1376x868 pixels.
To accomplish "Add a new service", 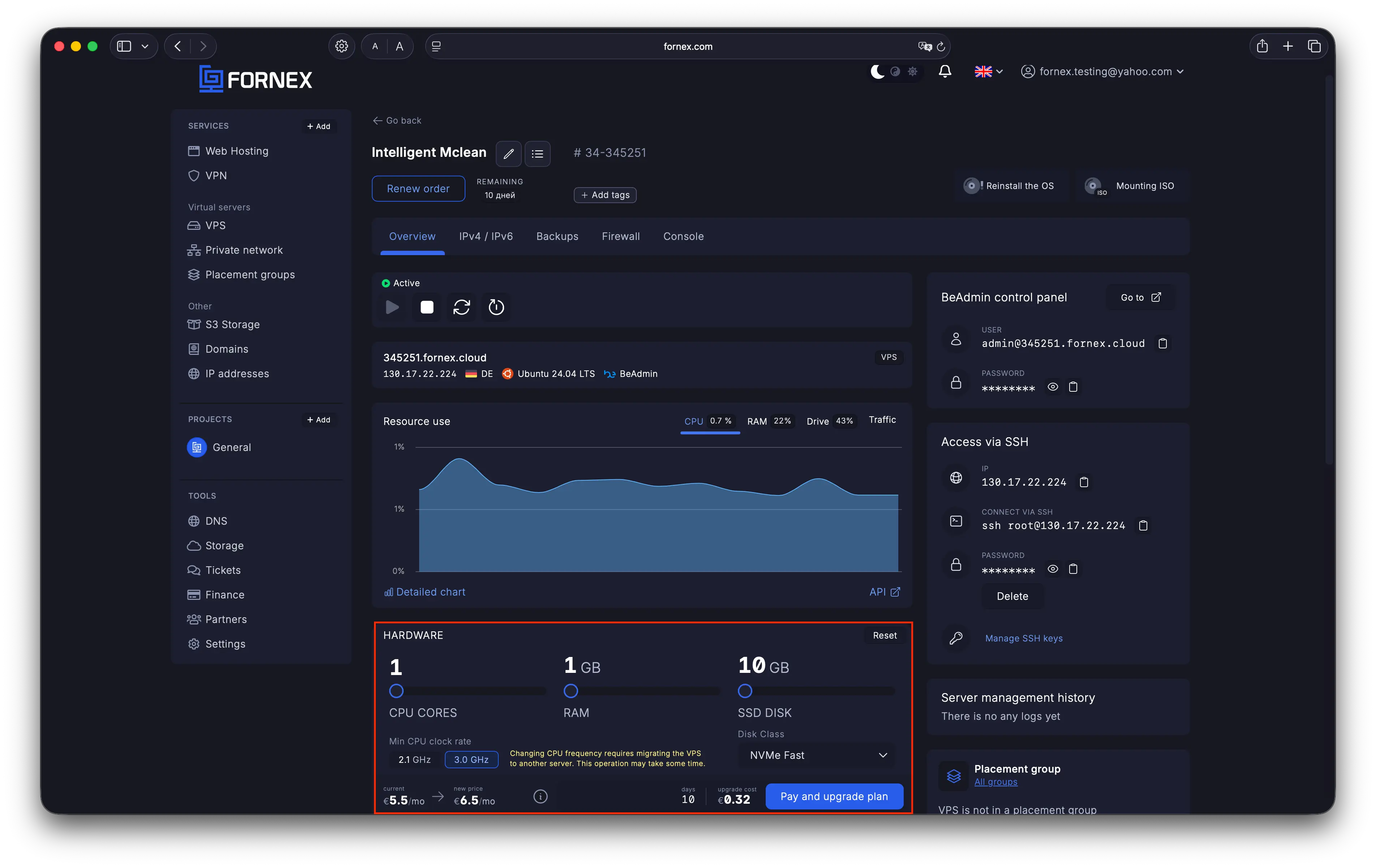I will tap(318, 126).
